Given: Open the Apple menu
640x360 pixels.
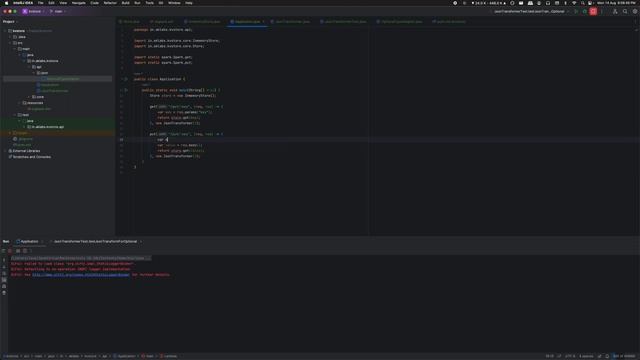Looking at the screenshot, I should (6, 3).
